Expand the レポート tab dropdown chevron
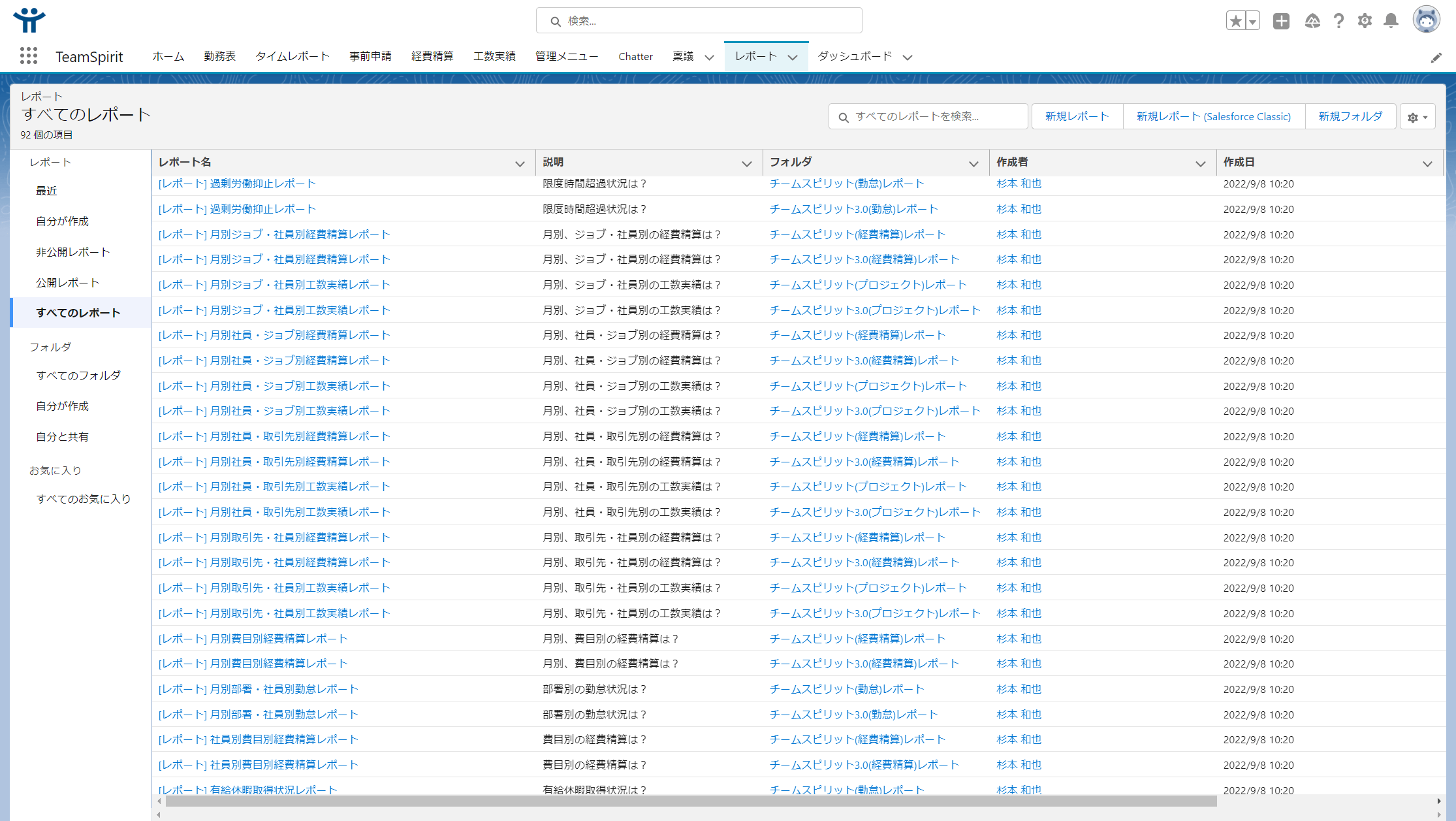 pyautogui.click(x=793, y=57)
